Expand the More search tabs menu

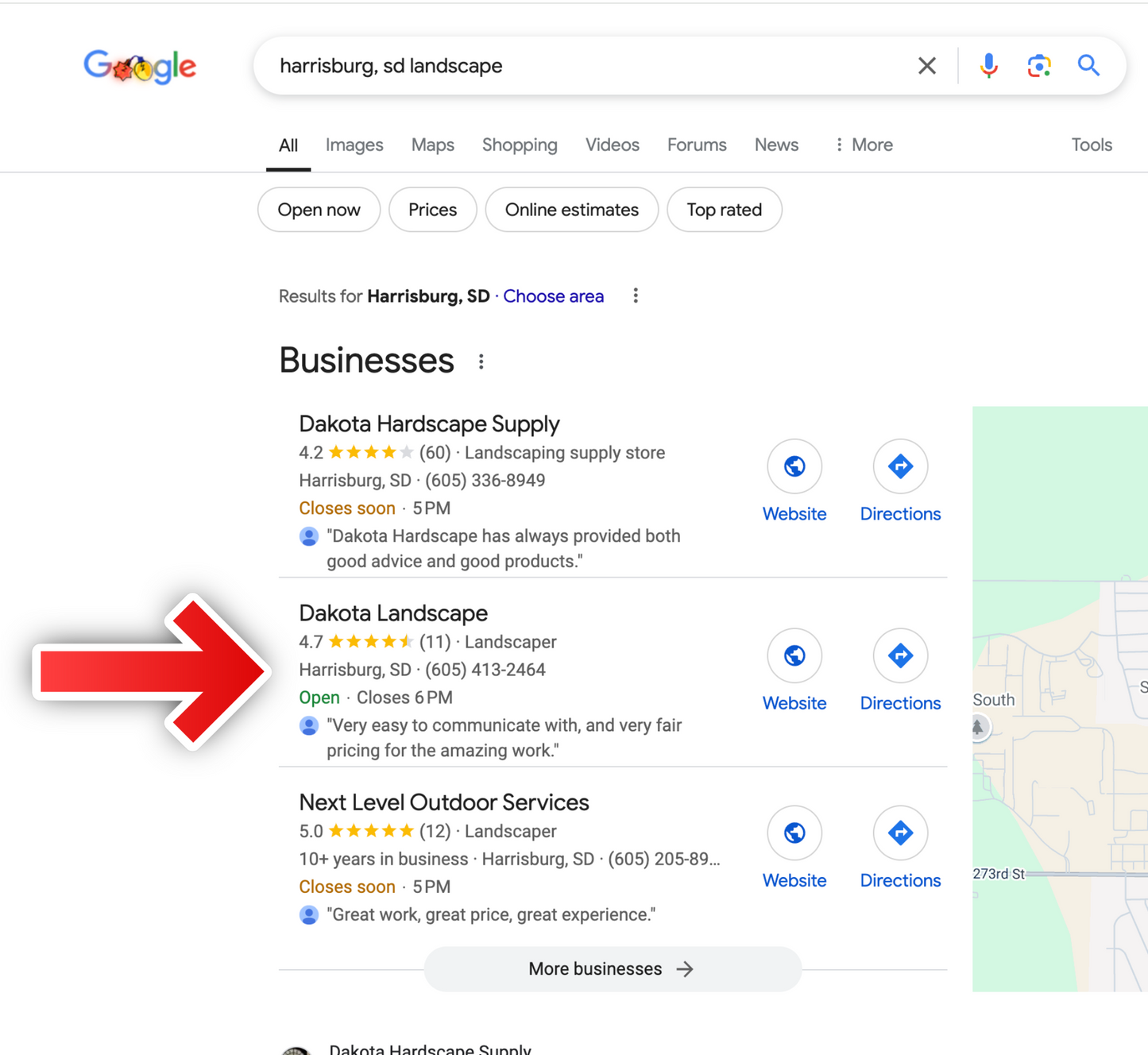point(863,145)
